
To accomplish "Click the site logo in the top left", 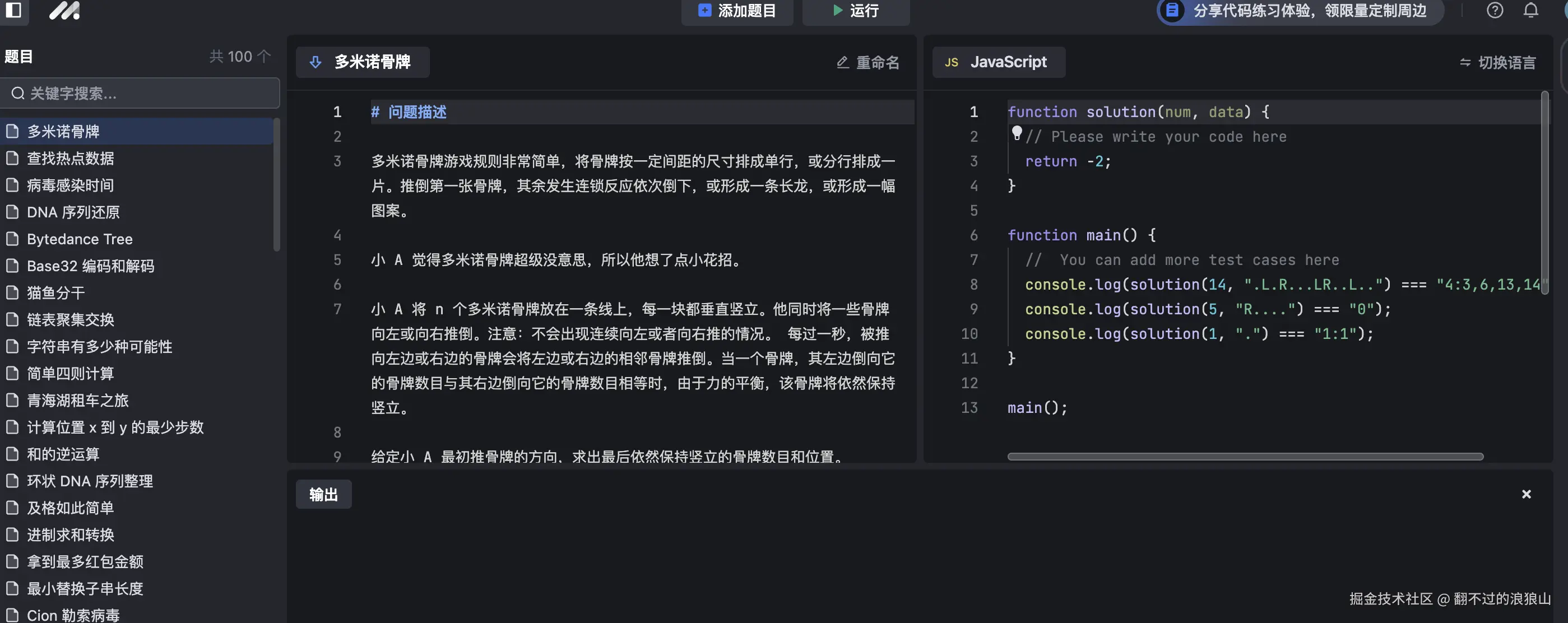I will tap(63, 11).
